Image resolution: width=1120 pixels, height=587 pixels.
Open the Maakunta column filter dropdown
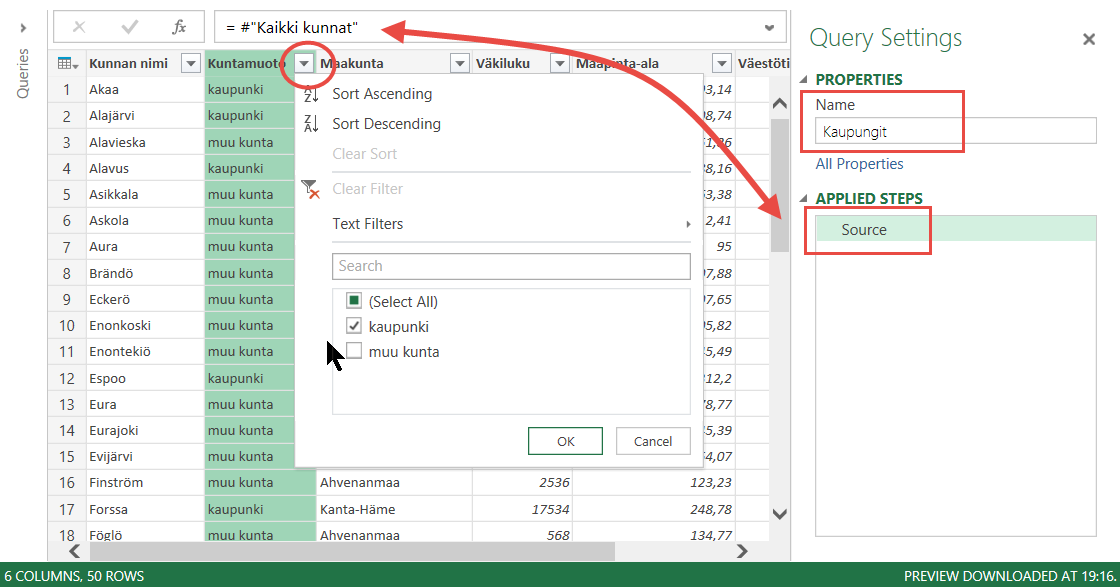(x=459, y=64)
